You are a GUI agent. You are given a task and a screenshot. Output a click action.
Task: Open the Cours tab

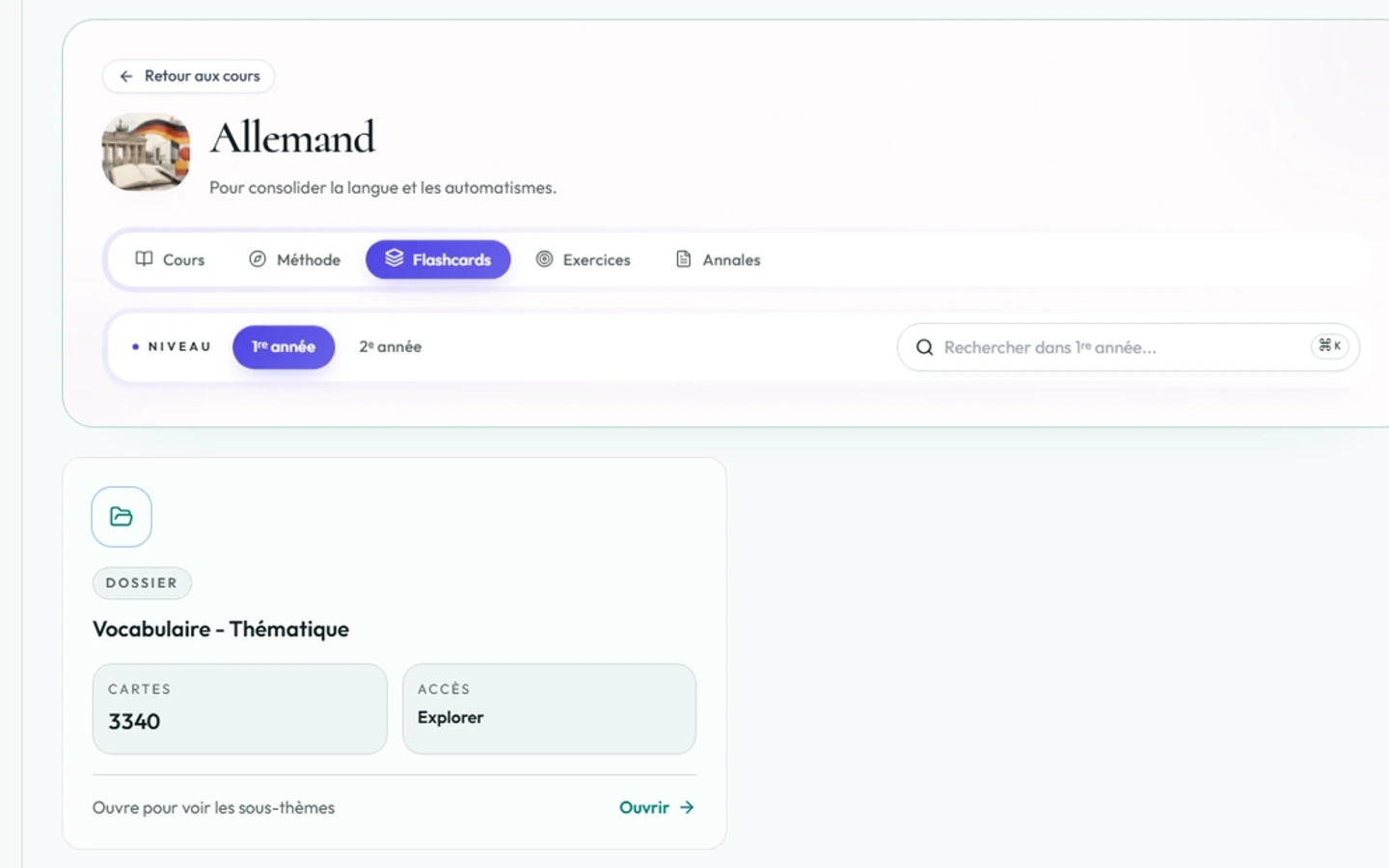tap(170, 259)
